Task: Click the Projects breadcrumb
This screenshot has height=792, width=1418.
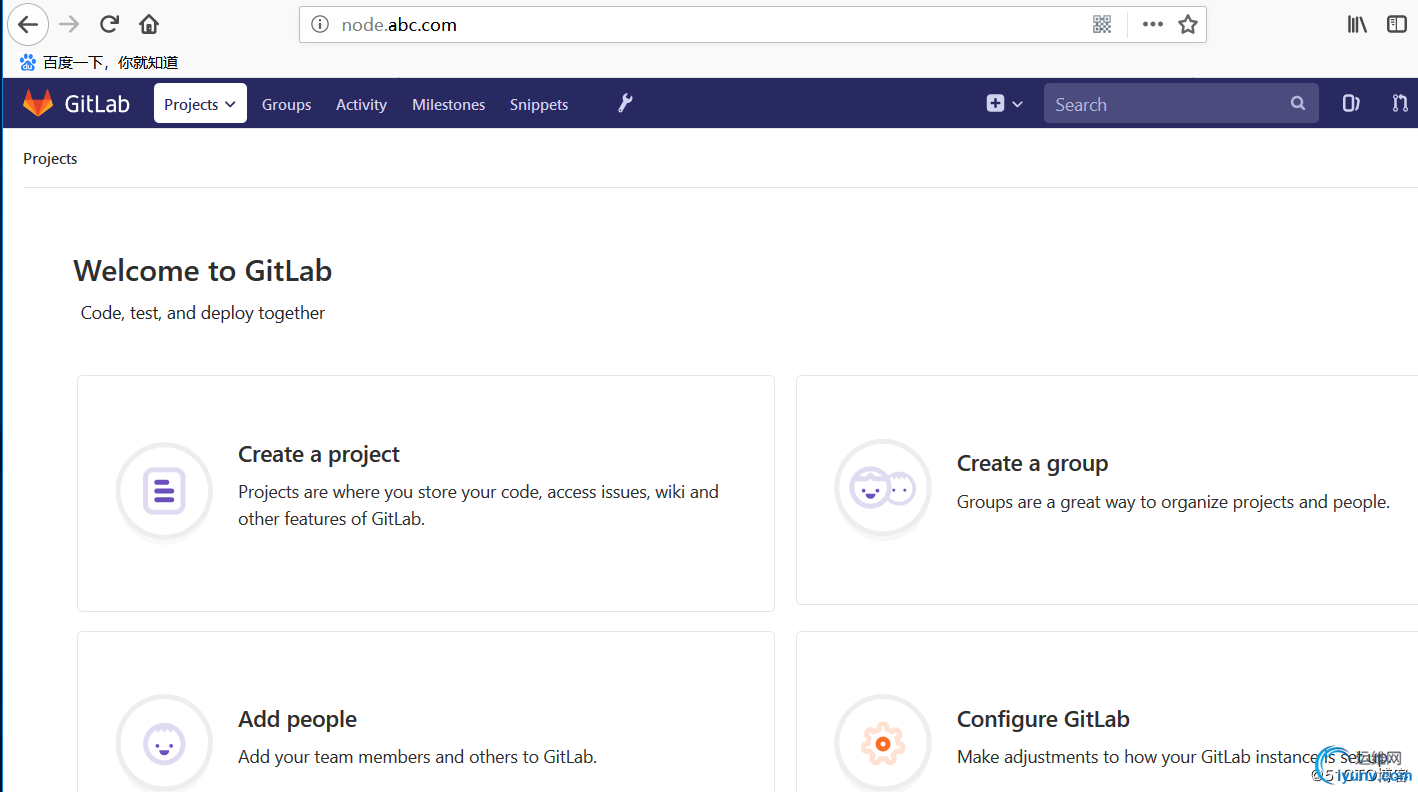Action: coord(50,158)
